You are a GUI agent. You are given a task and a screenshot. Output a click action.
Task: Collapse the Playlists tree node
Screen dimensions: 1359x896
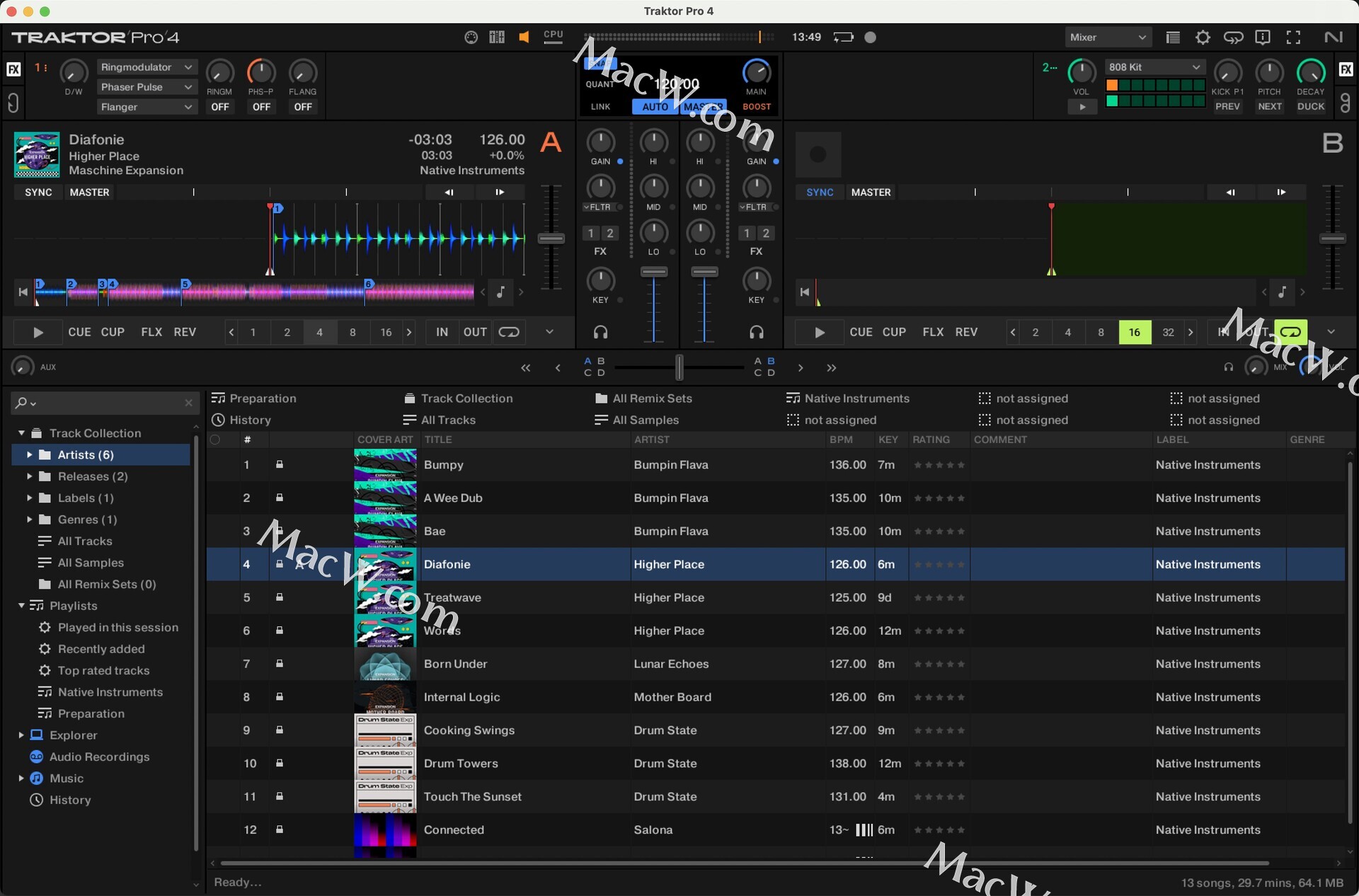pyautogui.click(x=21, y=606)
